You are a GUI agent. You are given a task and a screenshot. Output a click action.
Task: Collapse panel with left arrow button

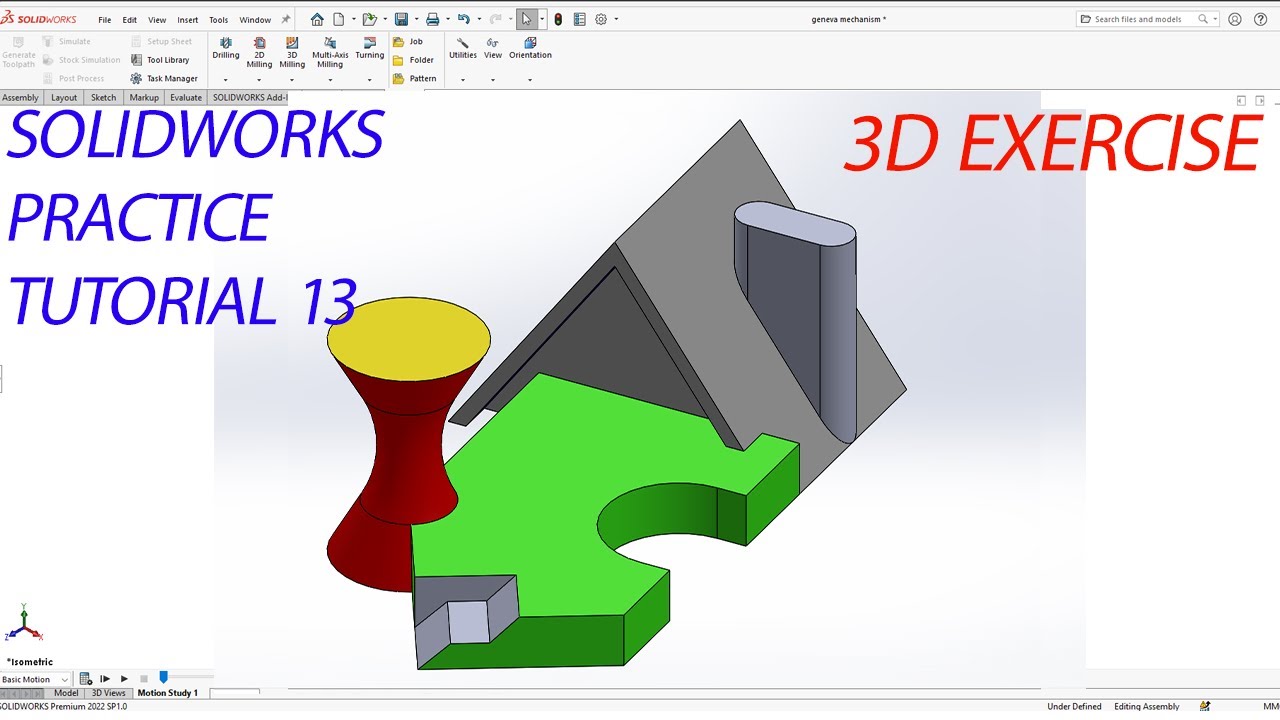(x=1241, y=101)
